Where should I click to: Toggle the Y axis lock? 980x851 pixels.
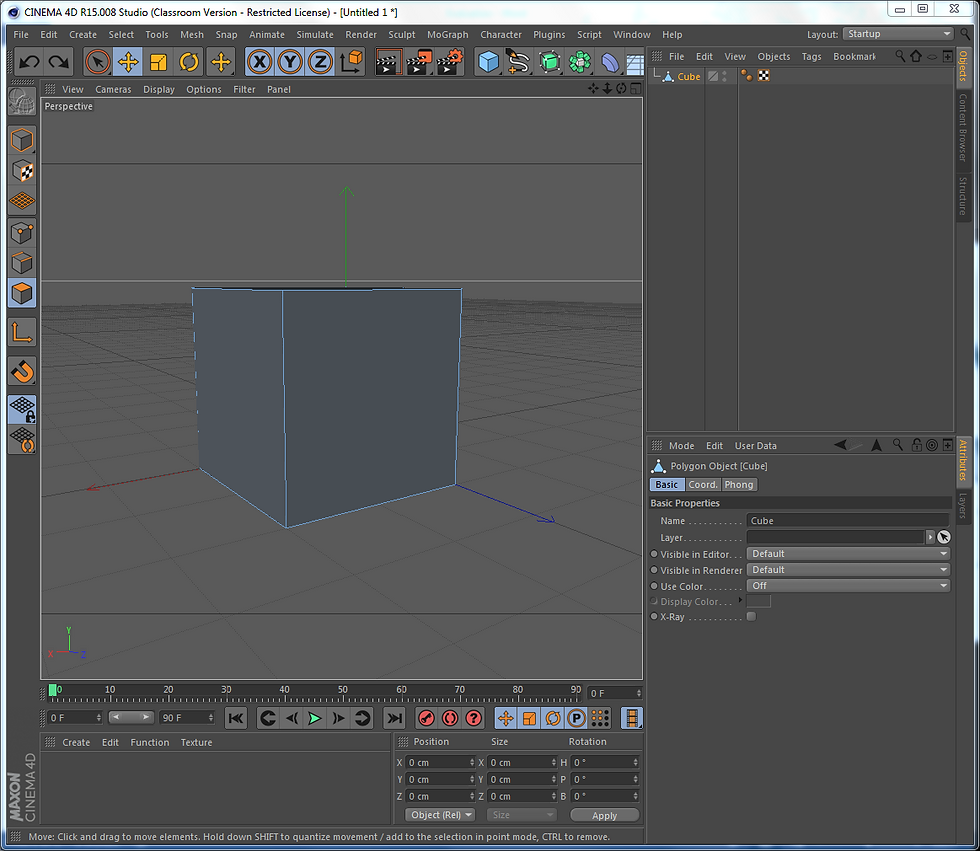[290, 62]
